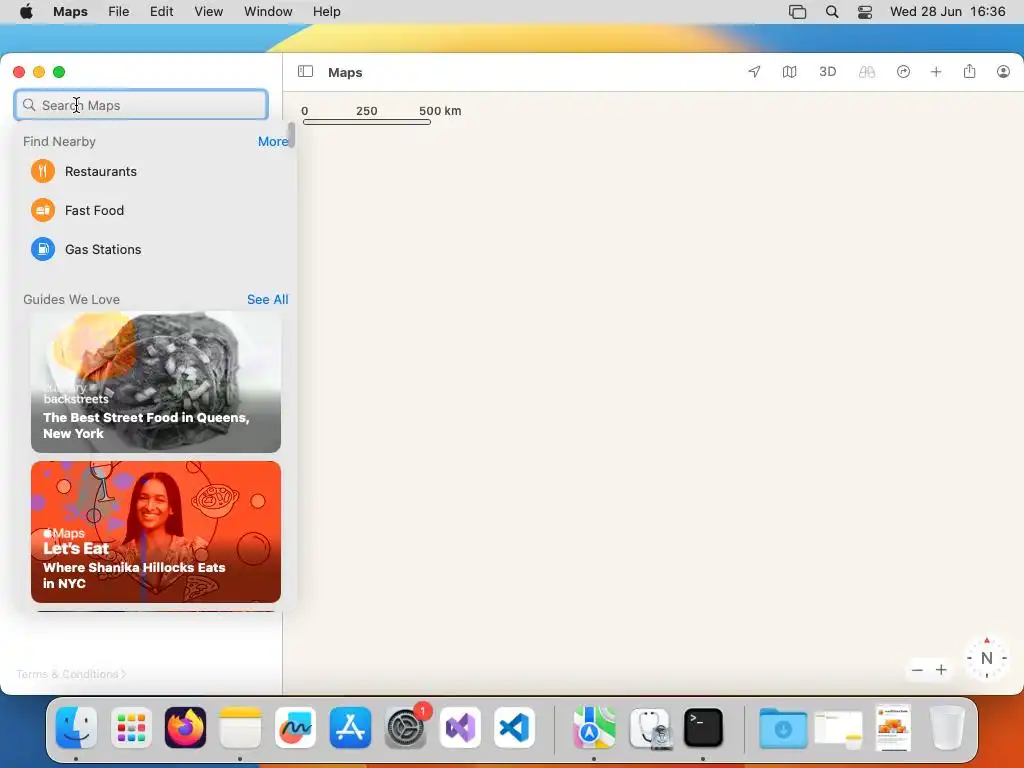Close the Maps window
Screen dimensions: 1024x768
point(19,72)
